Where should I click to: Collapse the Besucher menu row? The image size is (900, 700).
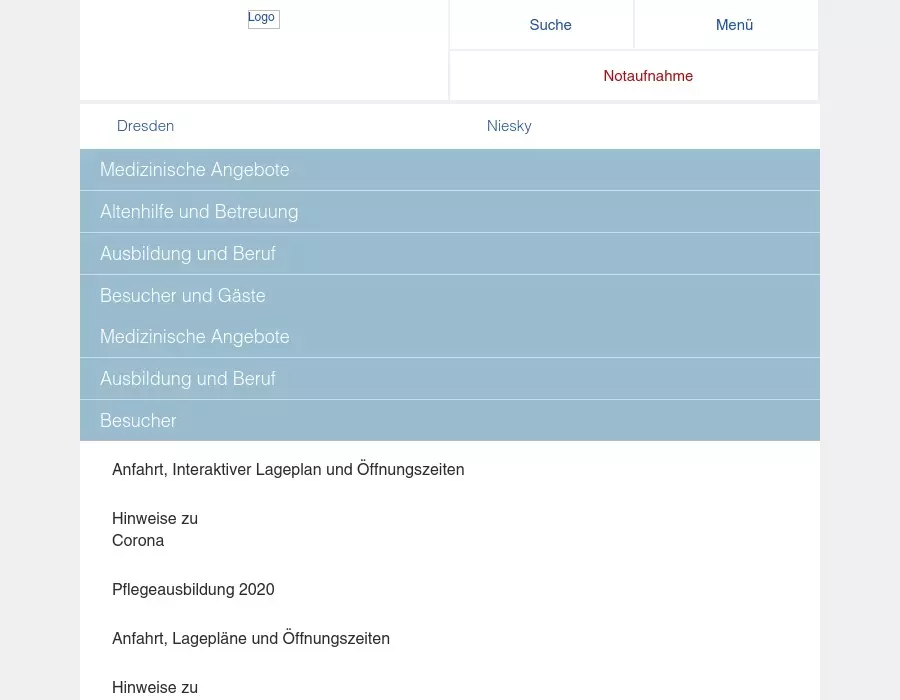point(138,421)
